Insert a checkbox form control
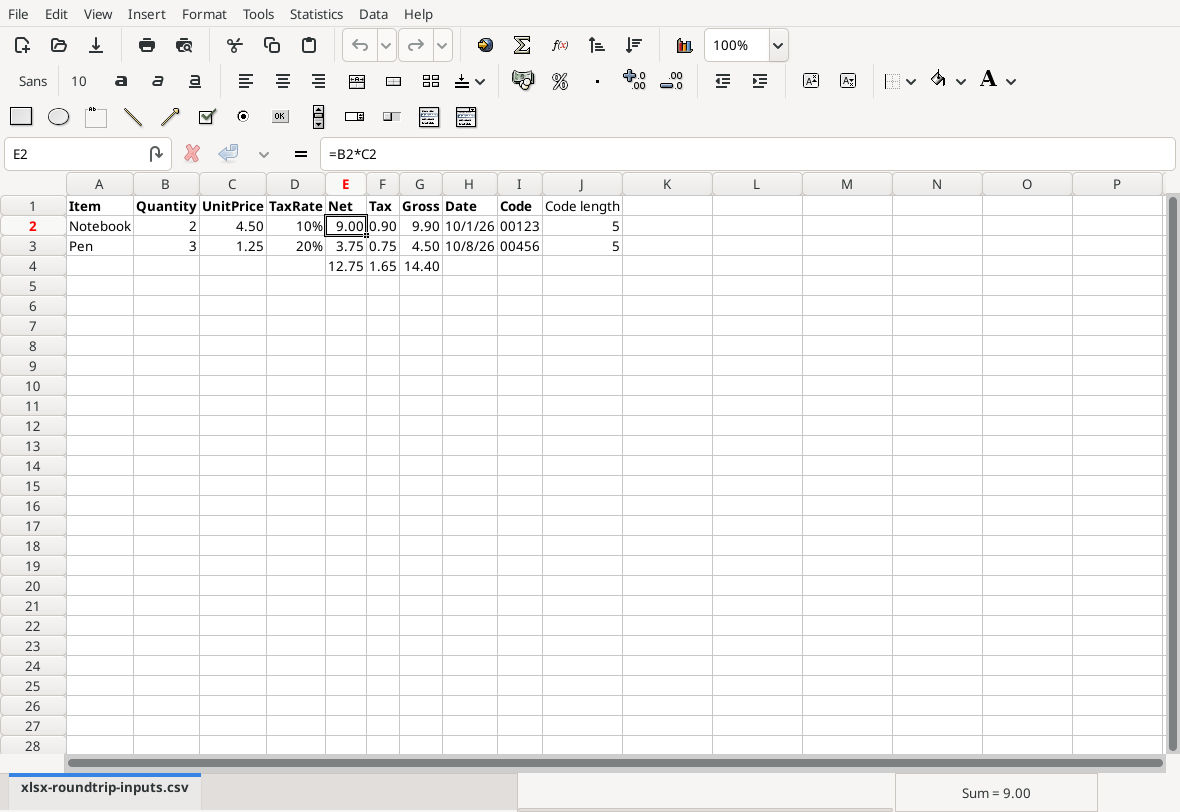1180x812 pixels. [x=206, y=117]
